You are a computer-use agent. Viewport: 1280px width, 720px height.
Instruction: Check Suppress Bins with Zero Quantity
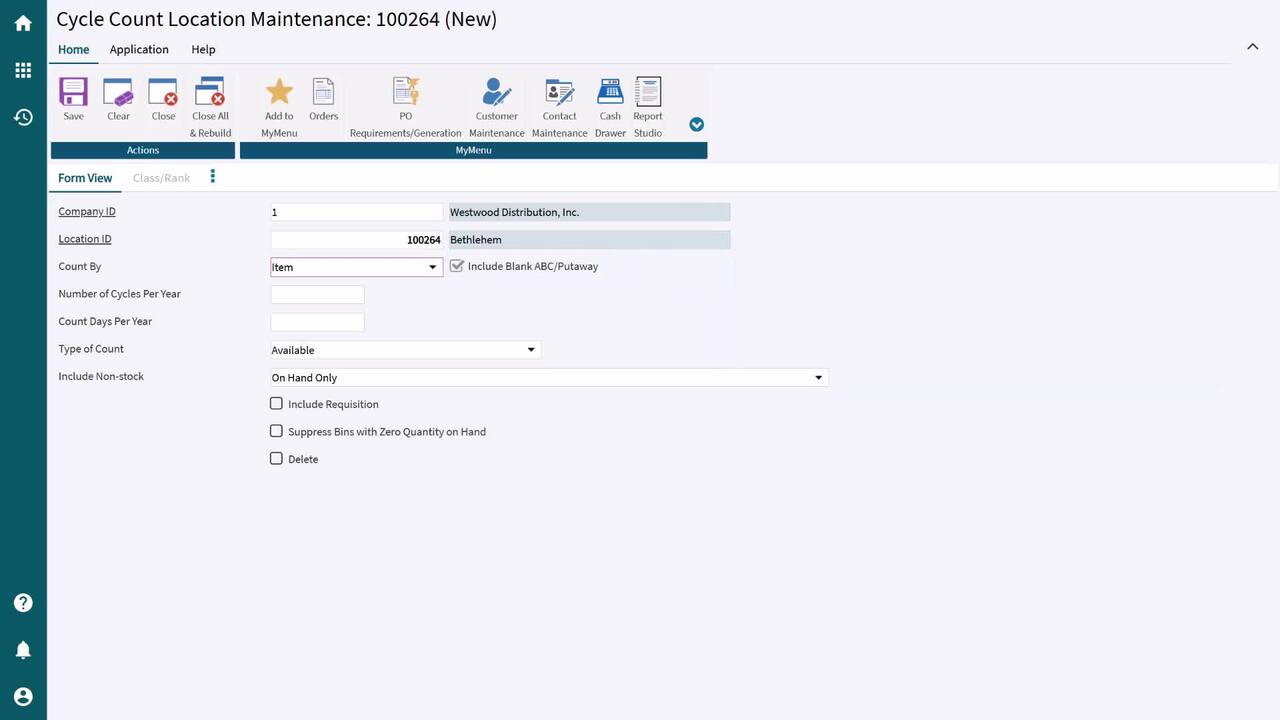277,431
